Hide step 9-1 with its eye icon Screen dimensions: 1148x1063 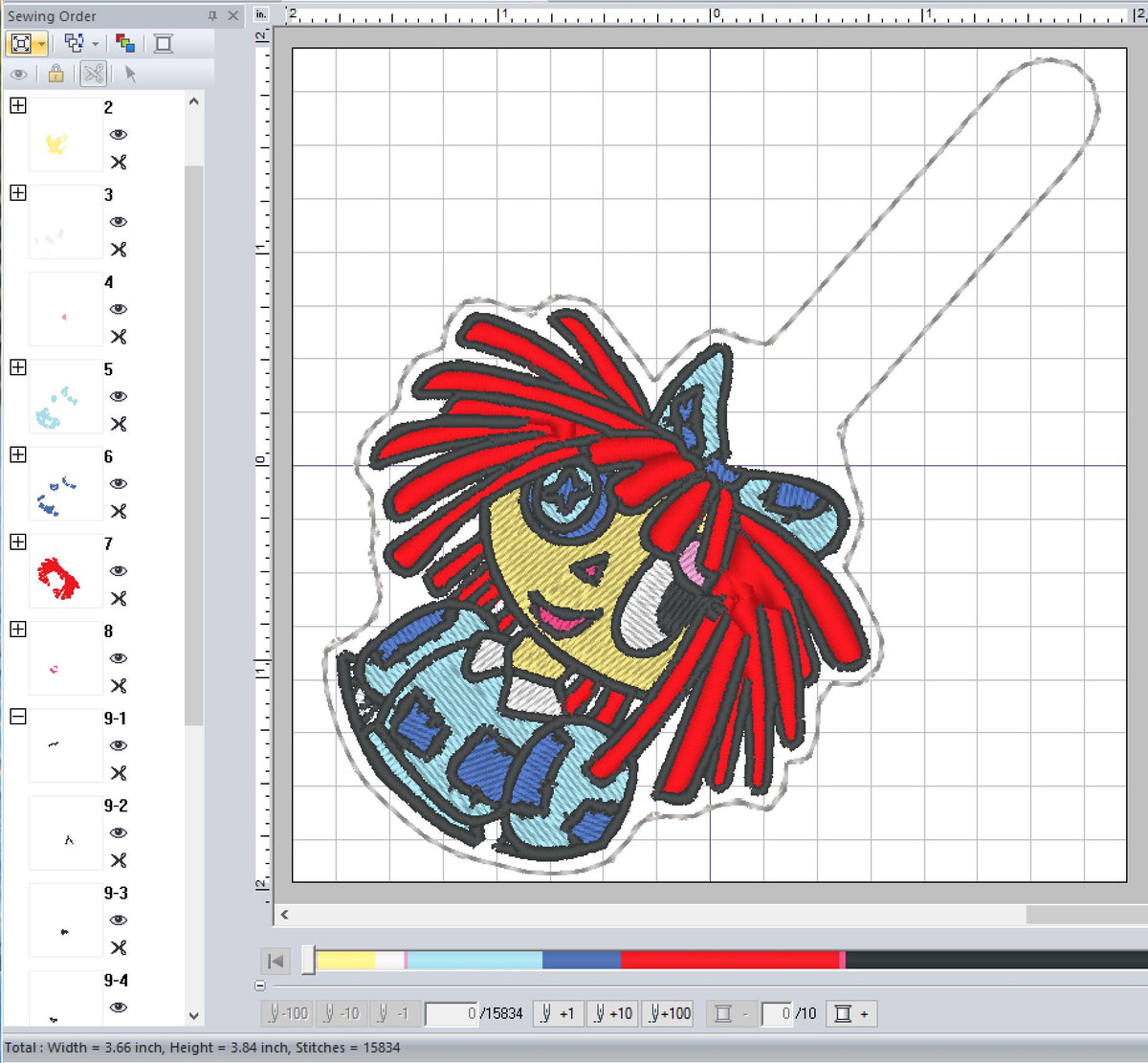click(x=119, y=745)
